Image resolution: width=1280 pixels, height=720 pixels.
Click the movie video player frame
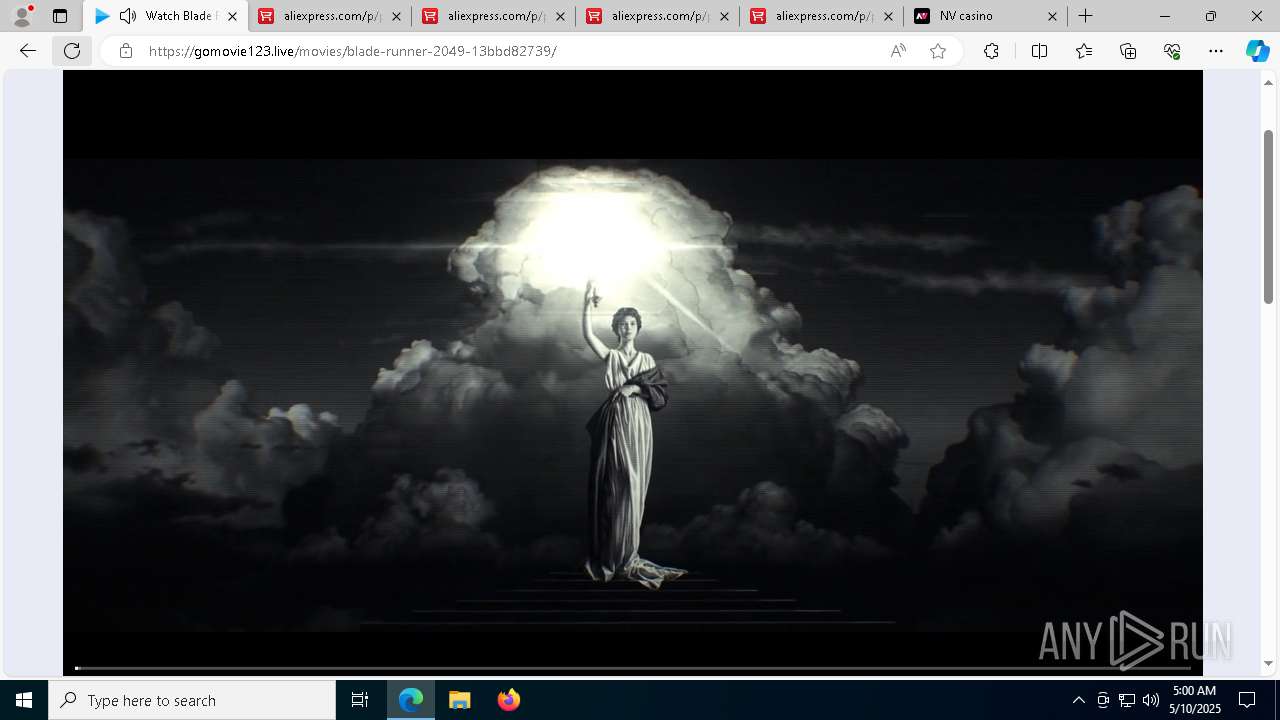(632, 372)
